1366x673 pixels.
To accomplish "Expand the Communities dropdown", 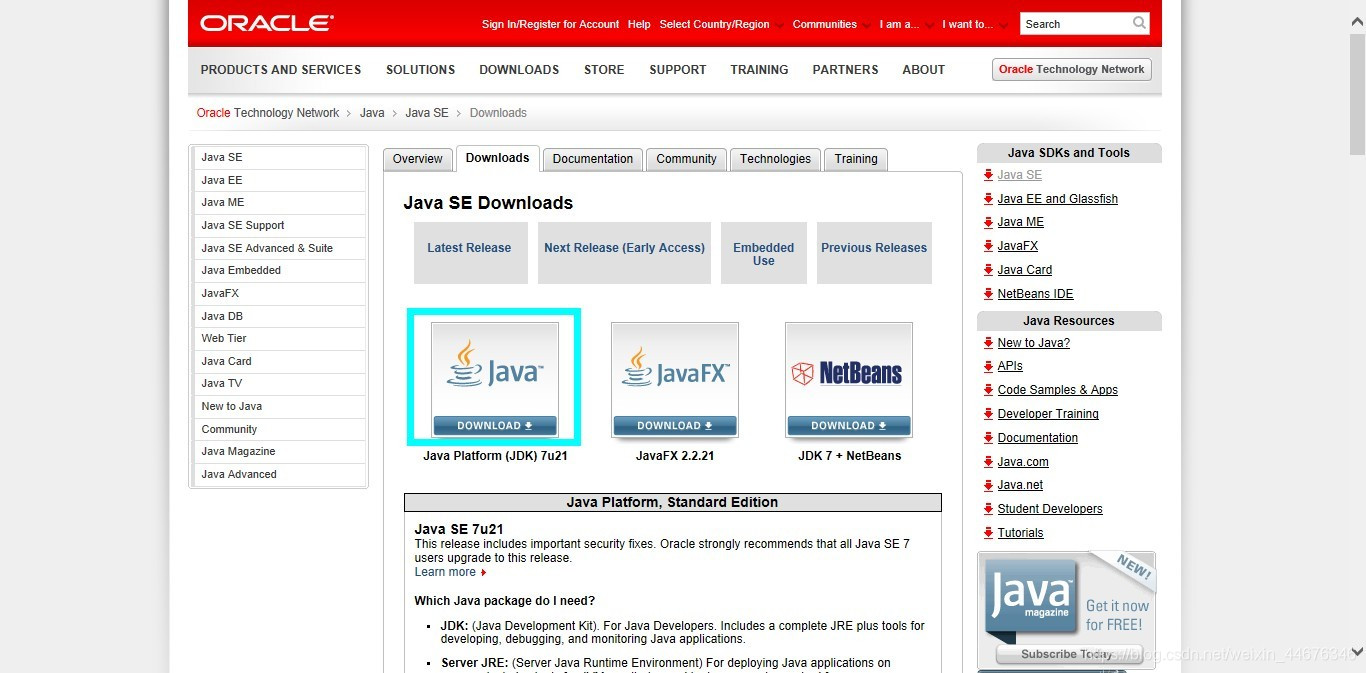I will point(831,24).
